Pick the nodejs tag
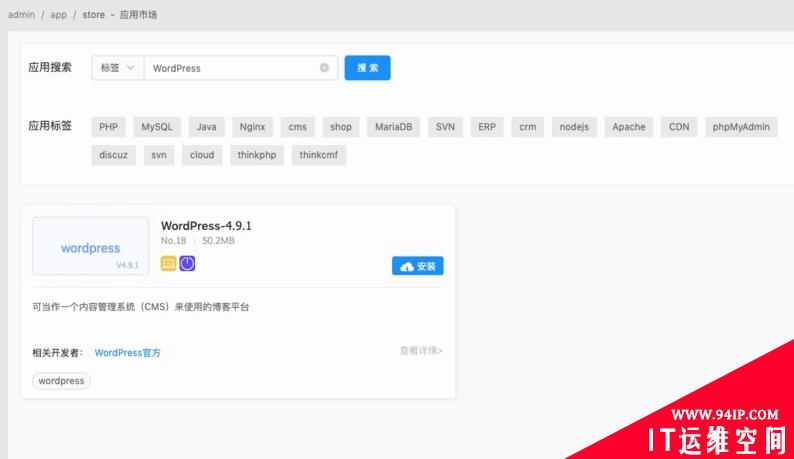The image size is (794, 459). (574, 127)
